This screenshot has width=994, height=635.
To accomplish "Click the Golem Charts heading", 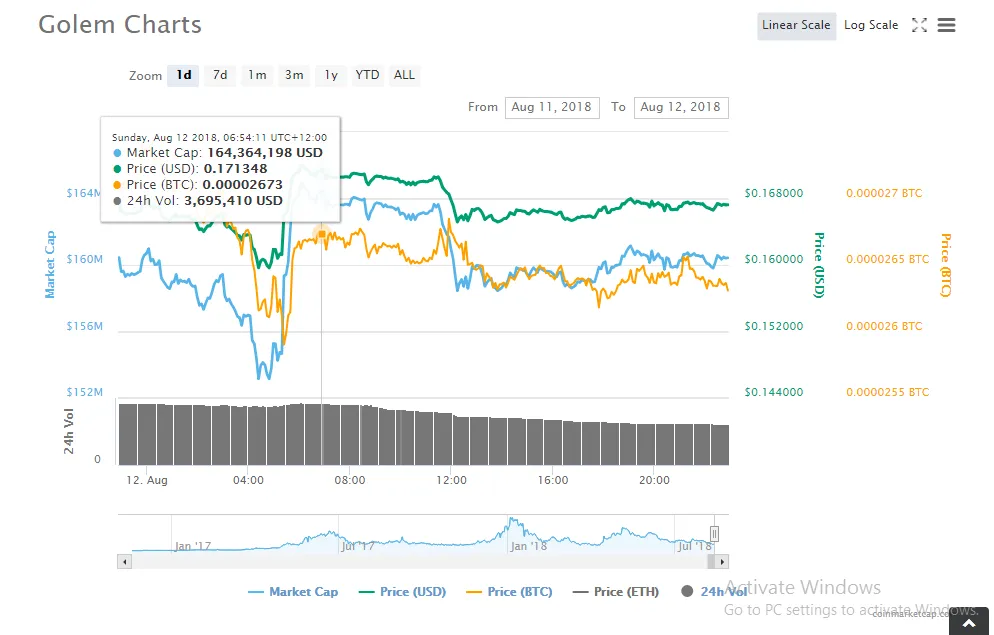I will (x=120, y=25).
